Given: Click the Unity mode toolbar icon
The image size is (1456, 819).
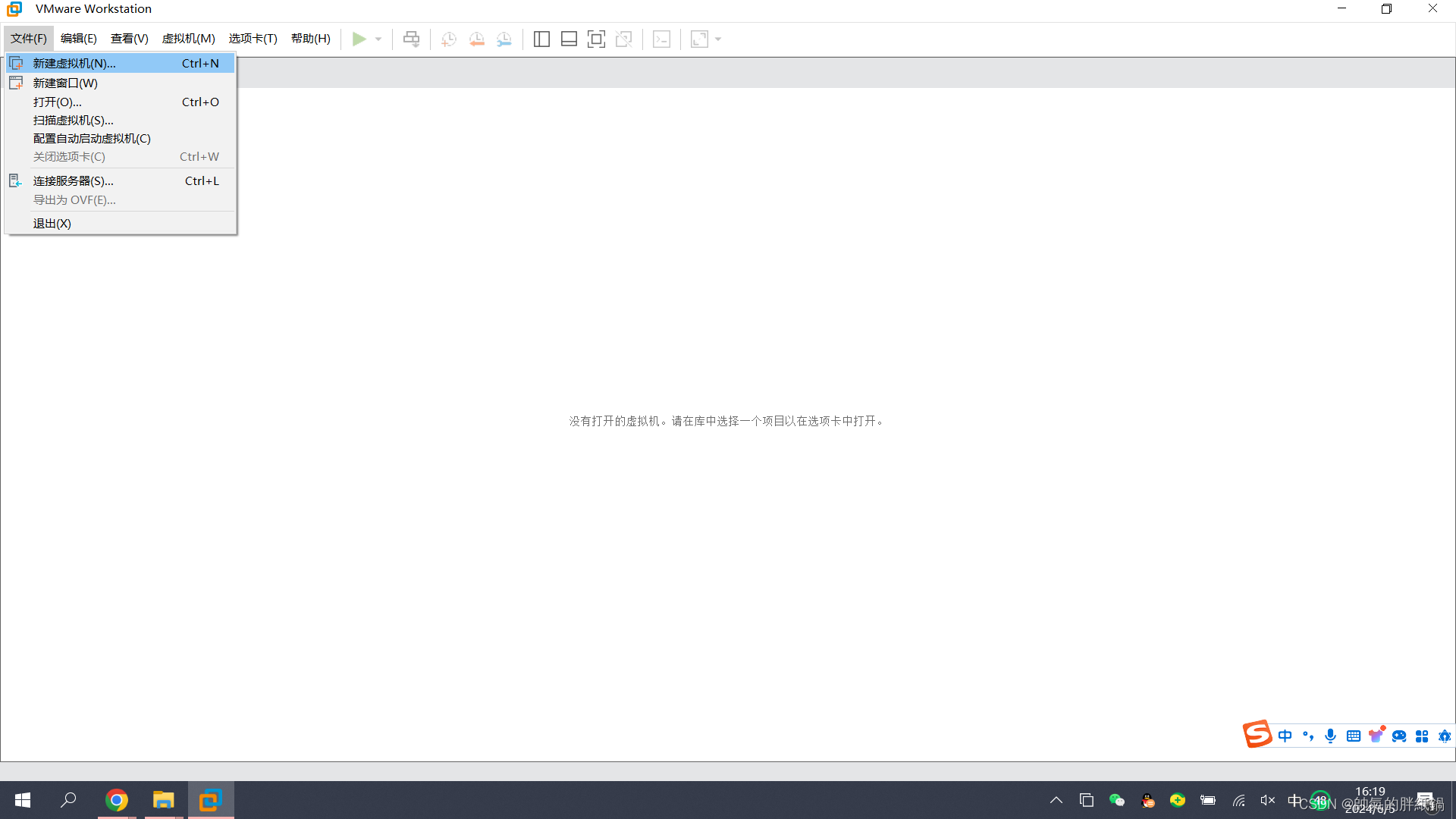Looking at the screenshot, I should (x=624, y=39).
